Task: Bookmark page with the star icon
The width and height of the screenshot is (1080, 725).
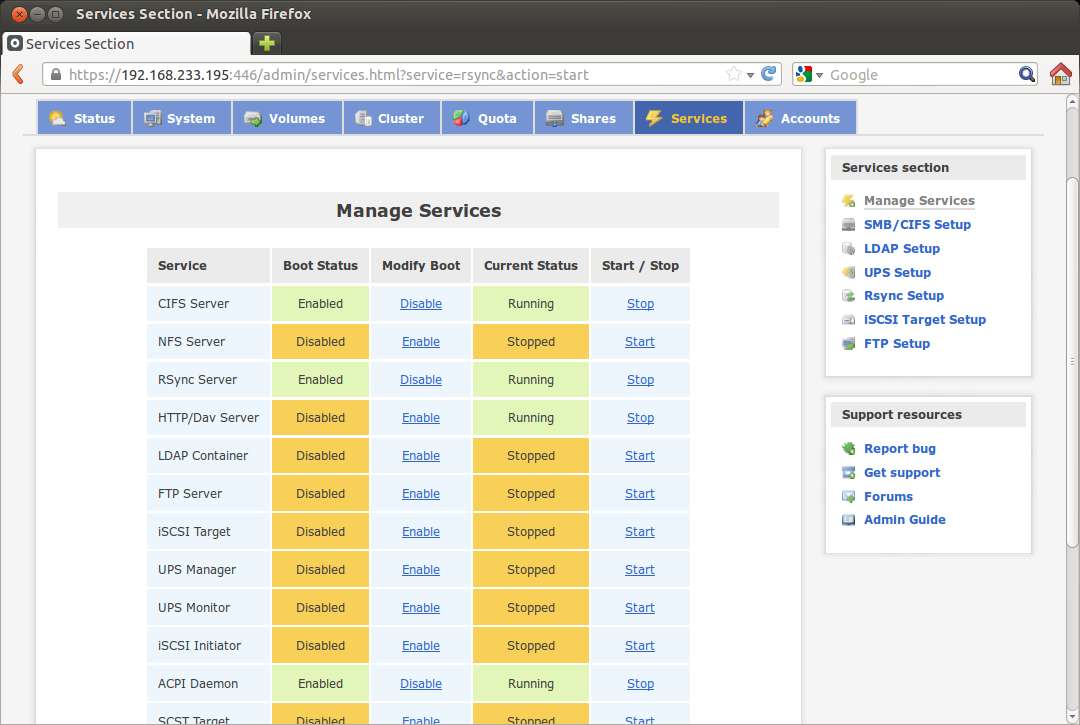Action: 733,74
